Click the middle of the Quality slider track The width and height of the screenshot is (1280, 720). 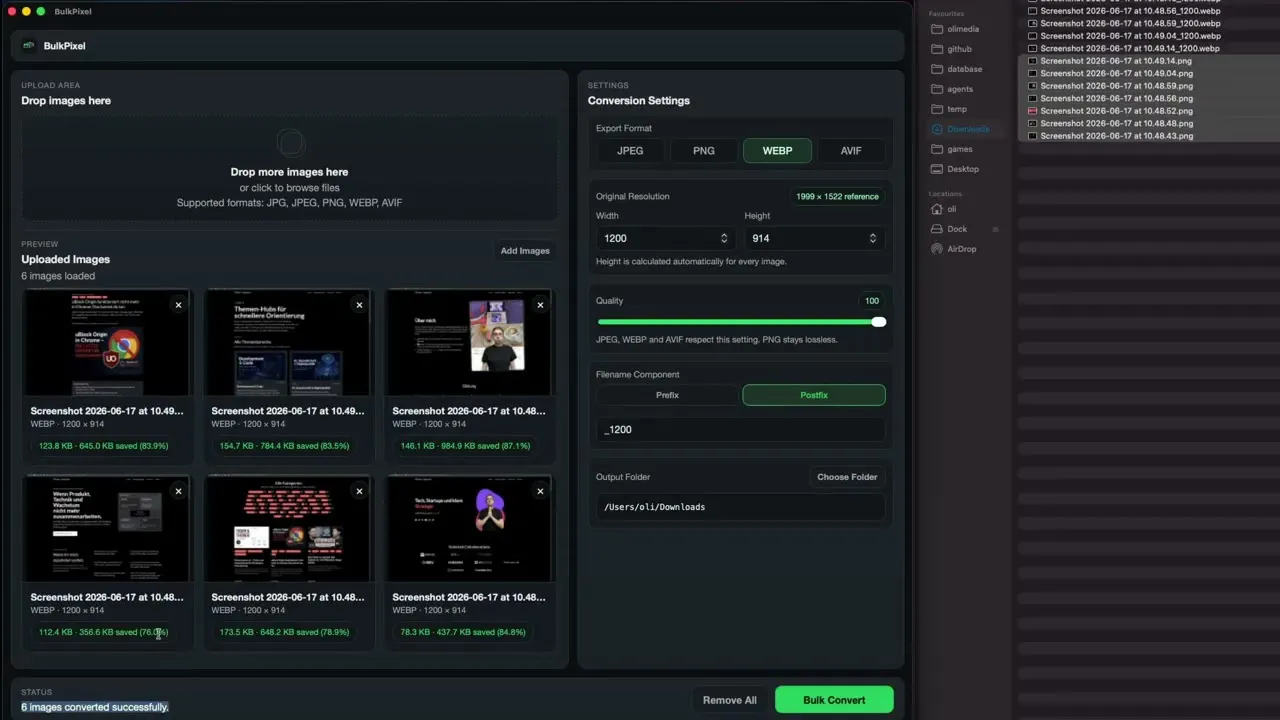click(x=741, y=322)
